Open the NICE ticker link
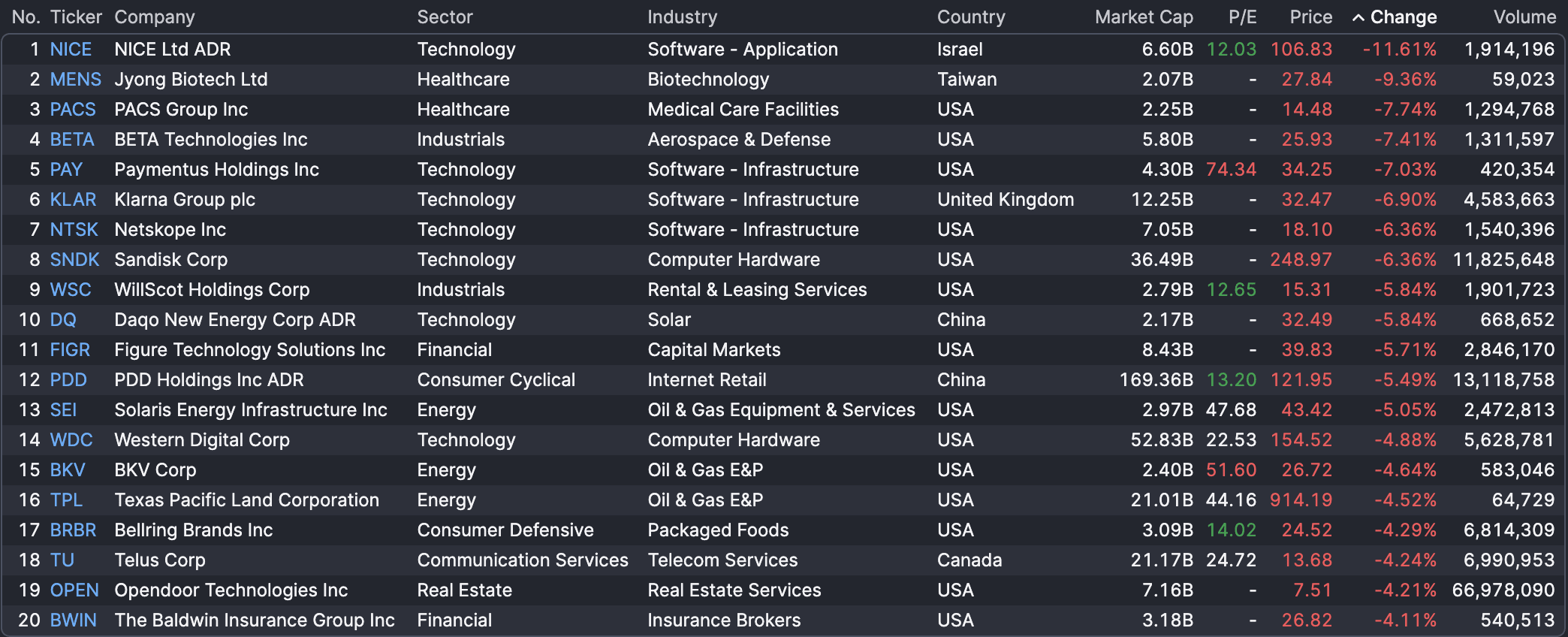The height and width of the screenshot is (637, 1568). [x=71, y=50]
